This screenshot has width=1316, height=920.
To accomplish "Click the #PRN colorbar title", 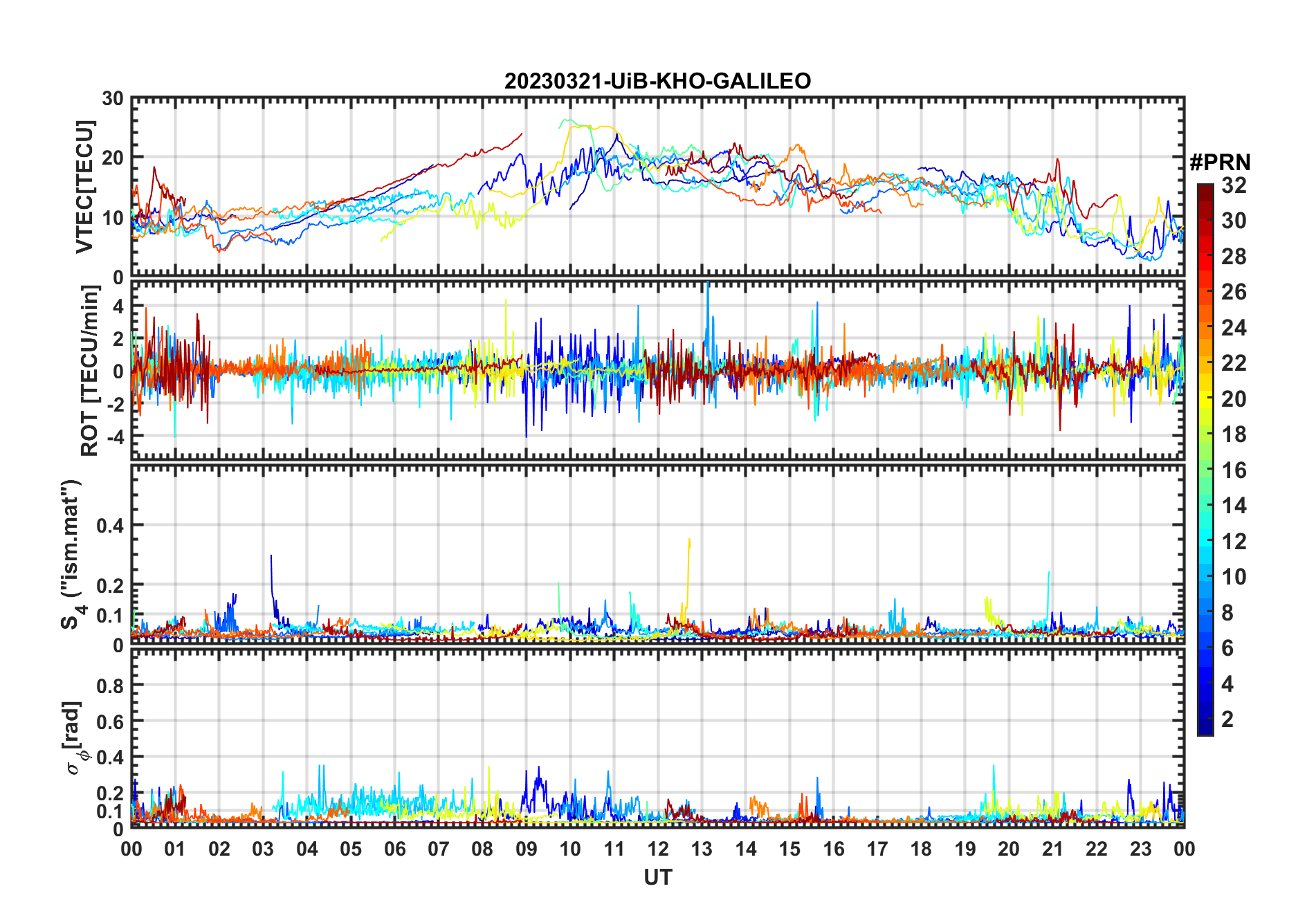I will [x=1220, y=163].
